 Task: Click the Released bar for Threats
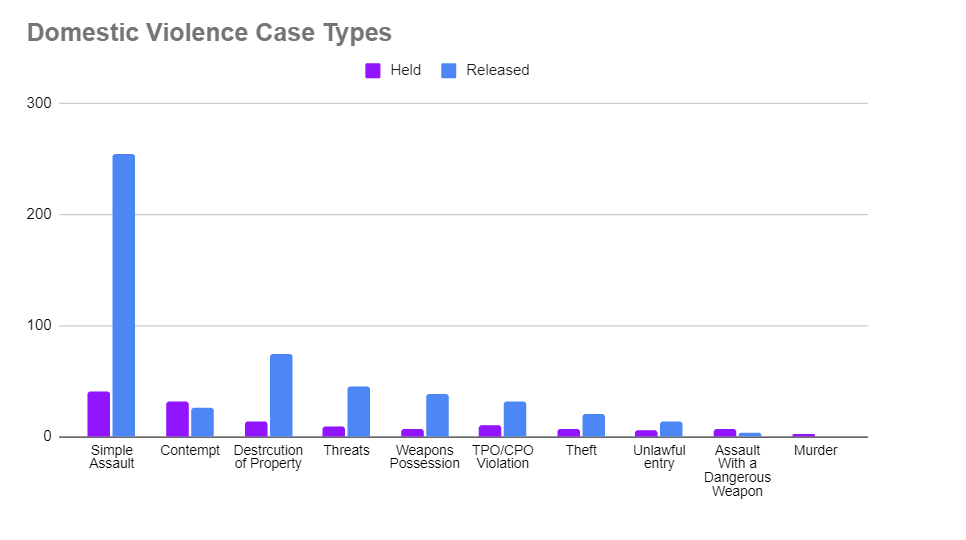(359, 411)
